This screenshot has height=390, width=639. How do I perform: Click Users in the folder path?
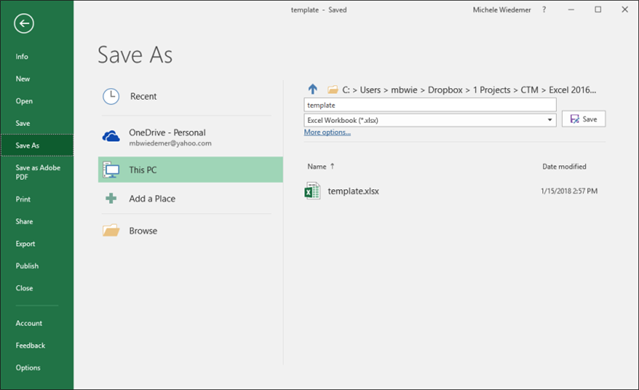point(370,90)
